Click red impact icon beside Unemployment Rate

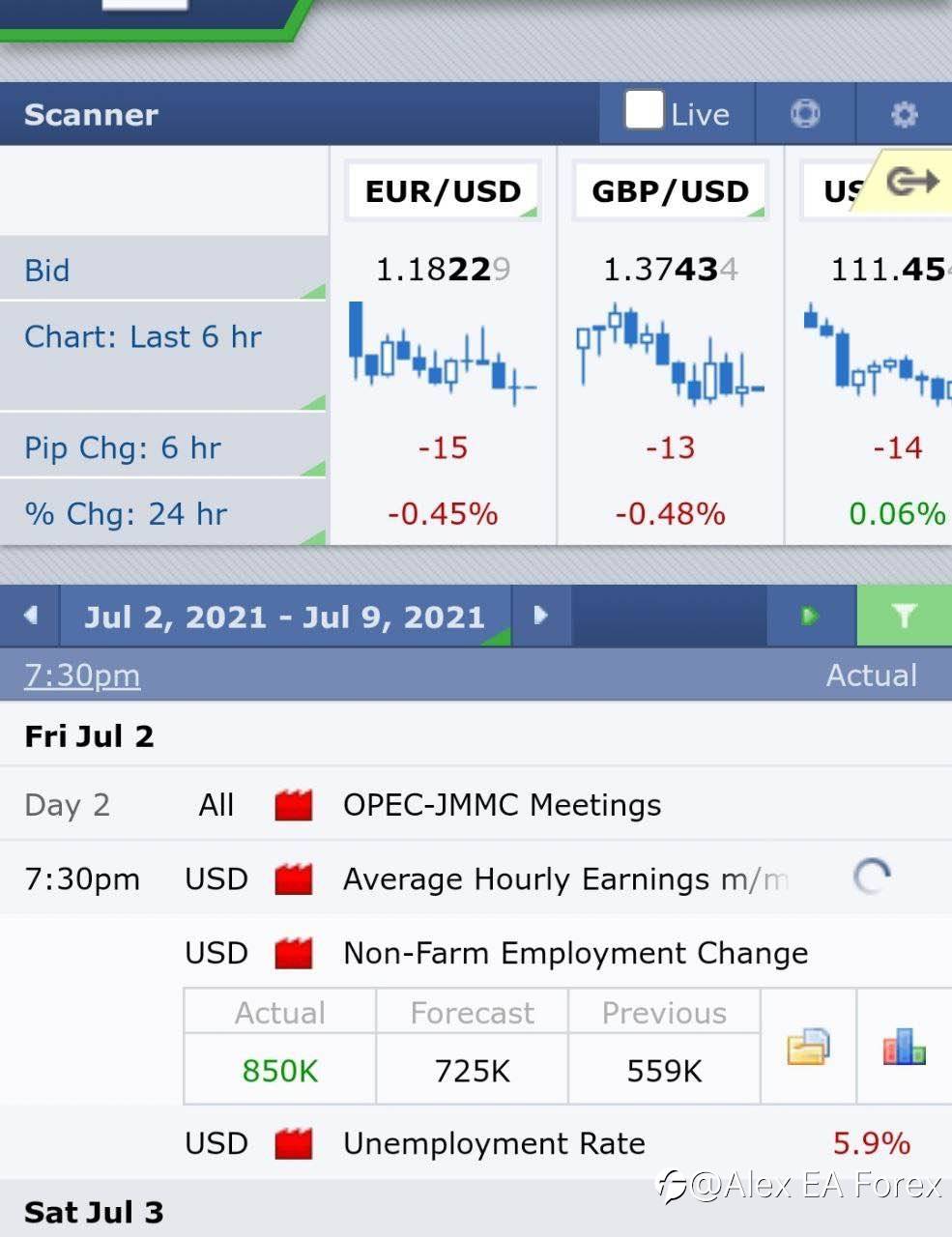click(x=294, y=1144)
